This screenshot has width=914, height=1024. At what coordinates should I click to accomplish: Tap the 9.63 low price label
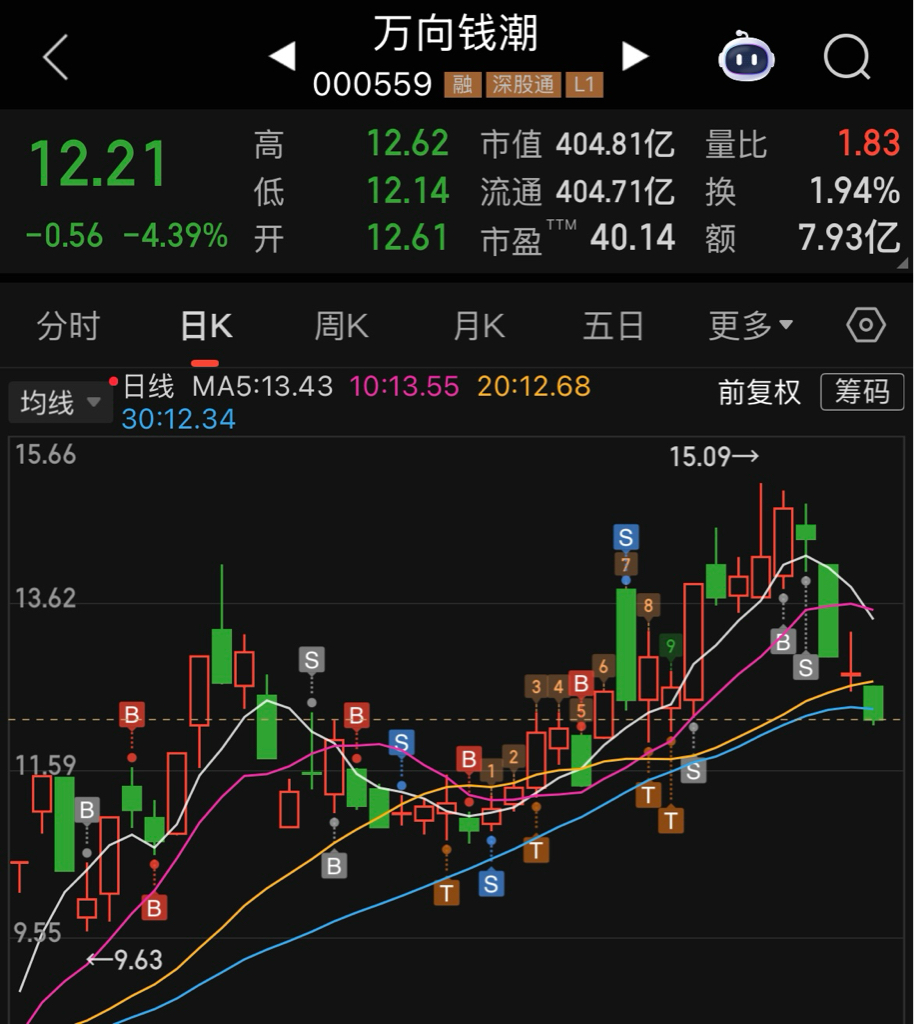tap(125, 959)
